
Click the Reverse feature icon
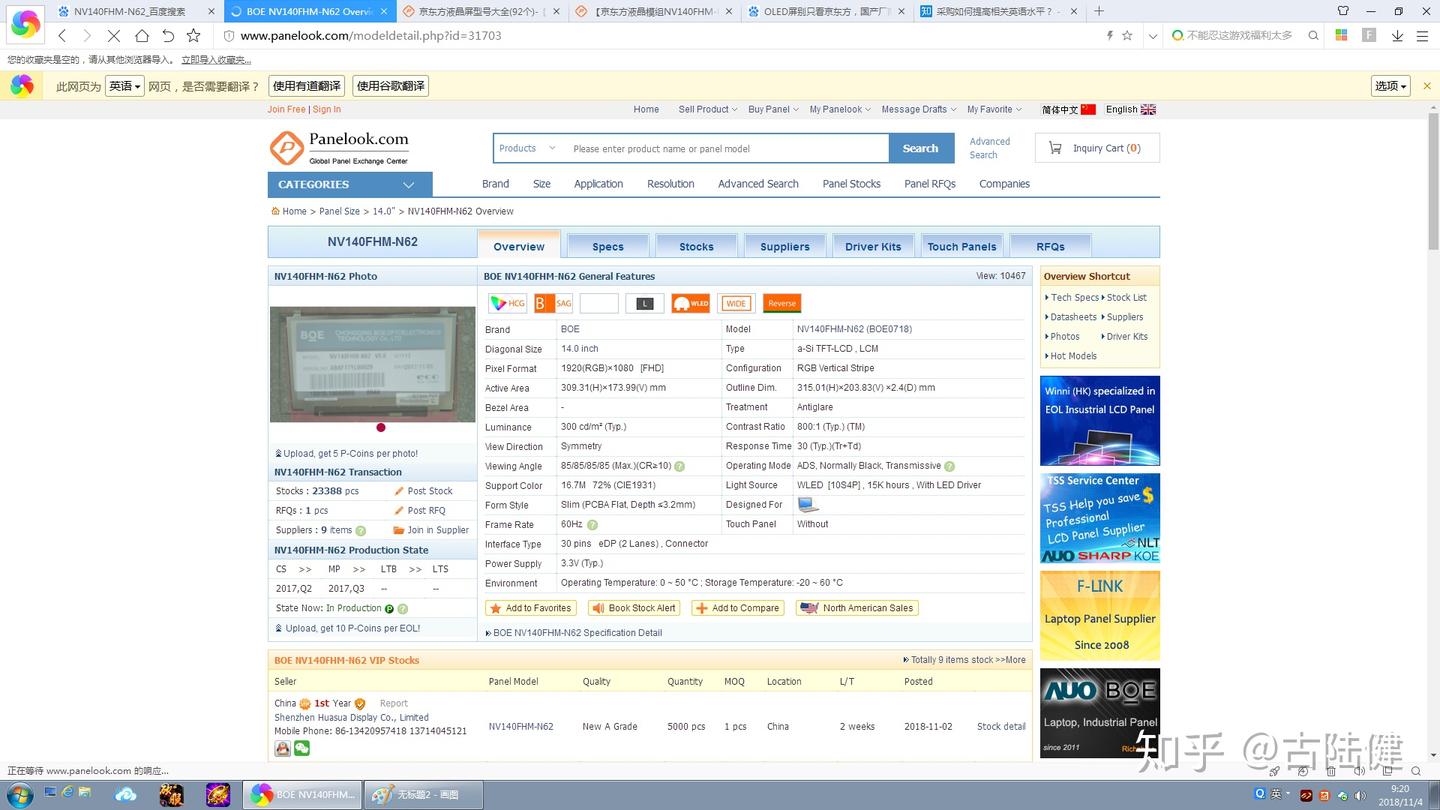click(782, 303)
